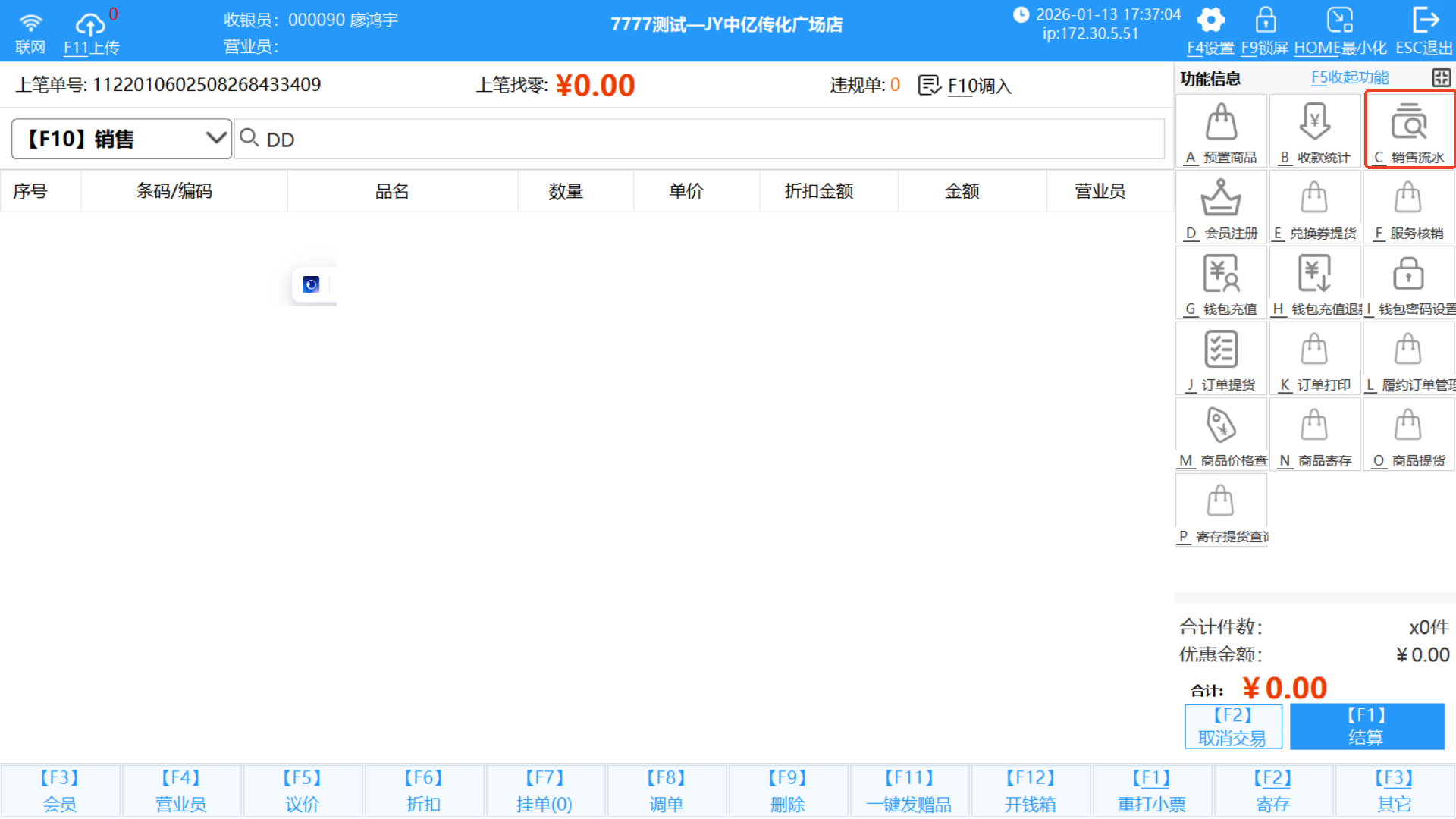The image size is (1456, 819).
Task: Click 【F8】调单 recall order button
Action: (667, 791)
